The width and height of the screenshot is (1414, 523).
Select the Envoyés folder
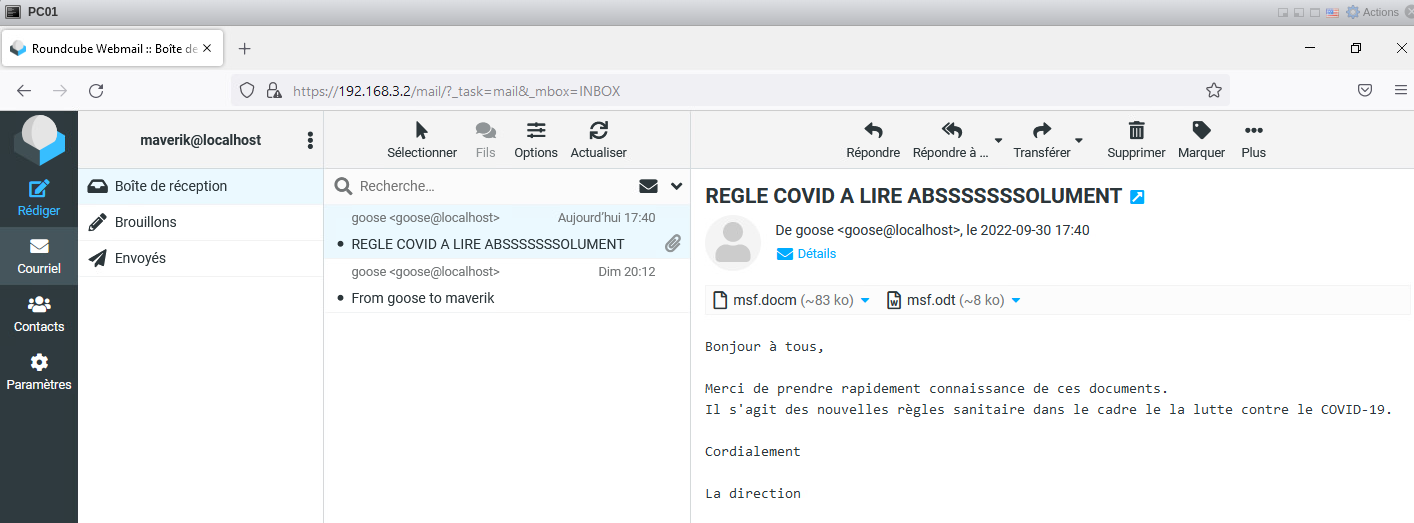point(140,258)
